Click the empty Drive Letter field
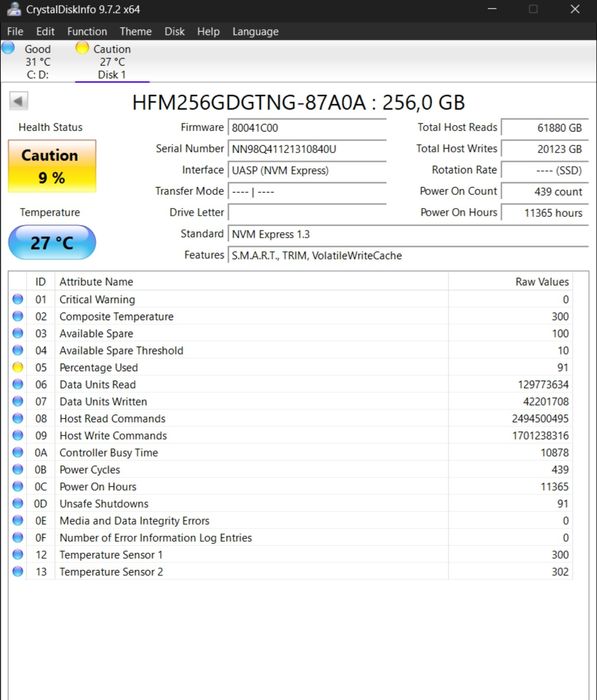The image size is (597, 700). click(307, 212)
